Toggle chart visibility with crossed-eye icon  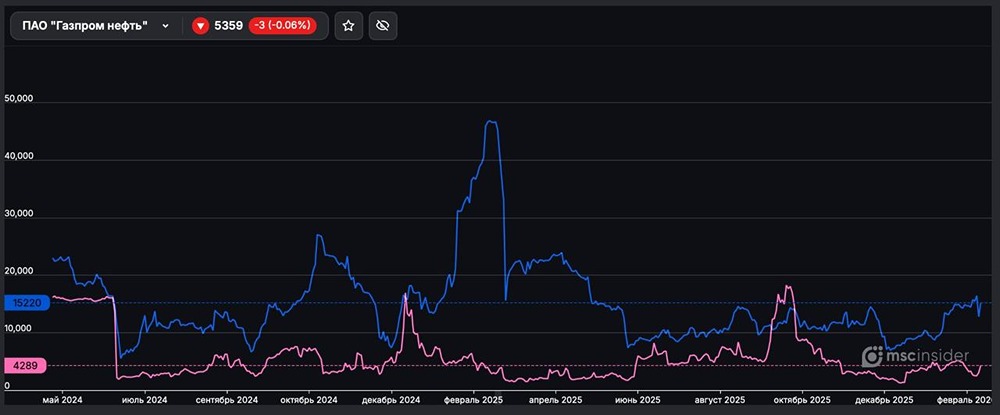click(x=383, y=26)
